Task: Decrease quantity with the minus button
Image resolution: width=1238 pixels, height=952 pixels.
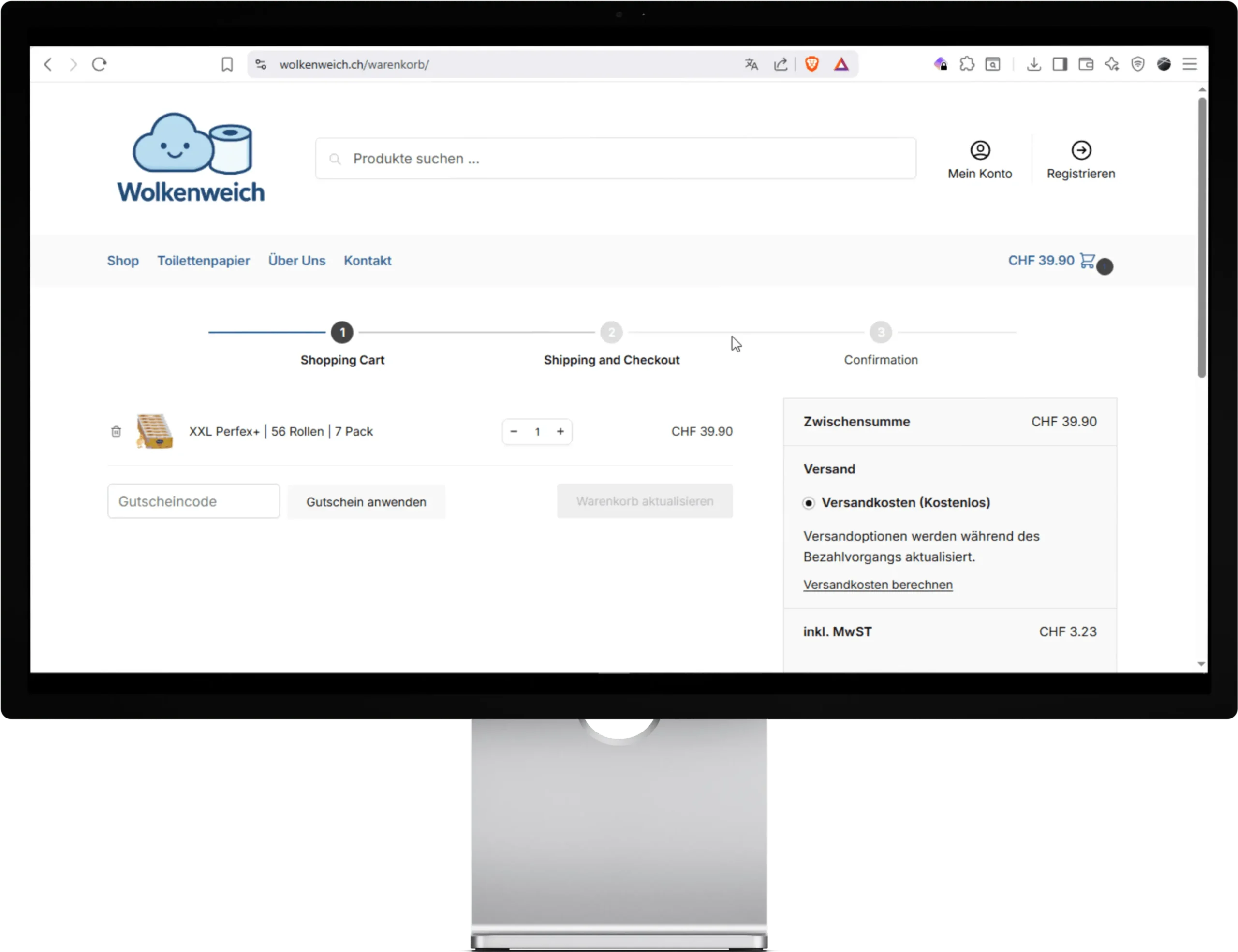Action: click(514, 432)
